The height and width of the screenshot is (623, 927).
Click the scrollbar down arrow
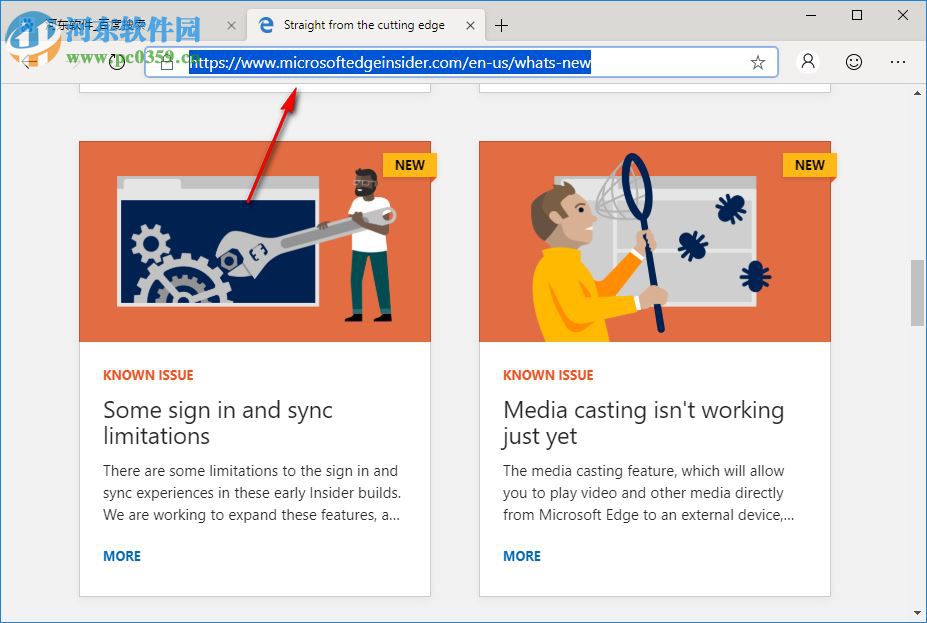pyautogui.click(x=917, y=614)
